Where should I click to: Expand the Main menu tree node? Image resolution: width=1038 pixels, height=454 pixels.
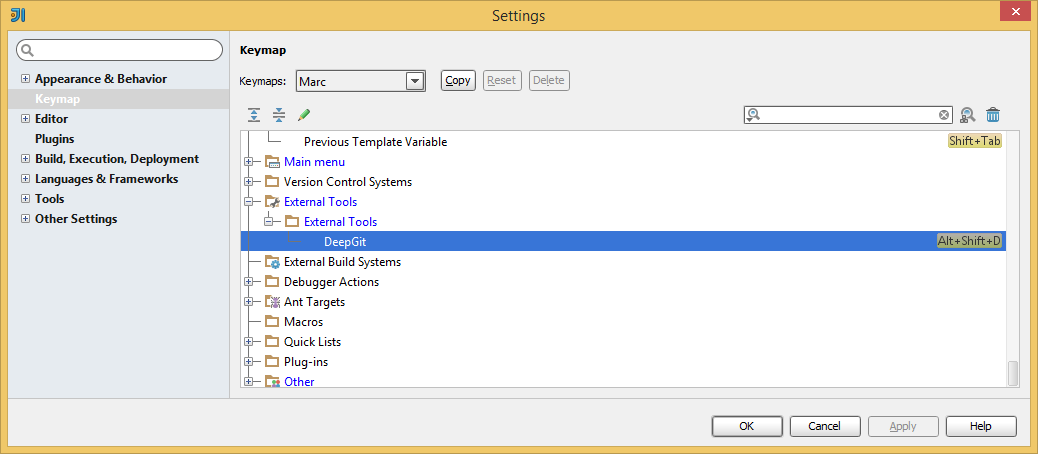click(x=250, y=162)
